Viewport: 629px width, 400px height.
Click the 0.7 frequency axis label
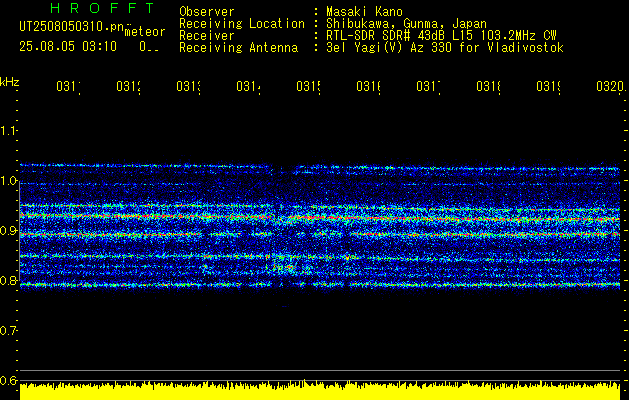click(x=8, y=331)
